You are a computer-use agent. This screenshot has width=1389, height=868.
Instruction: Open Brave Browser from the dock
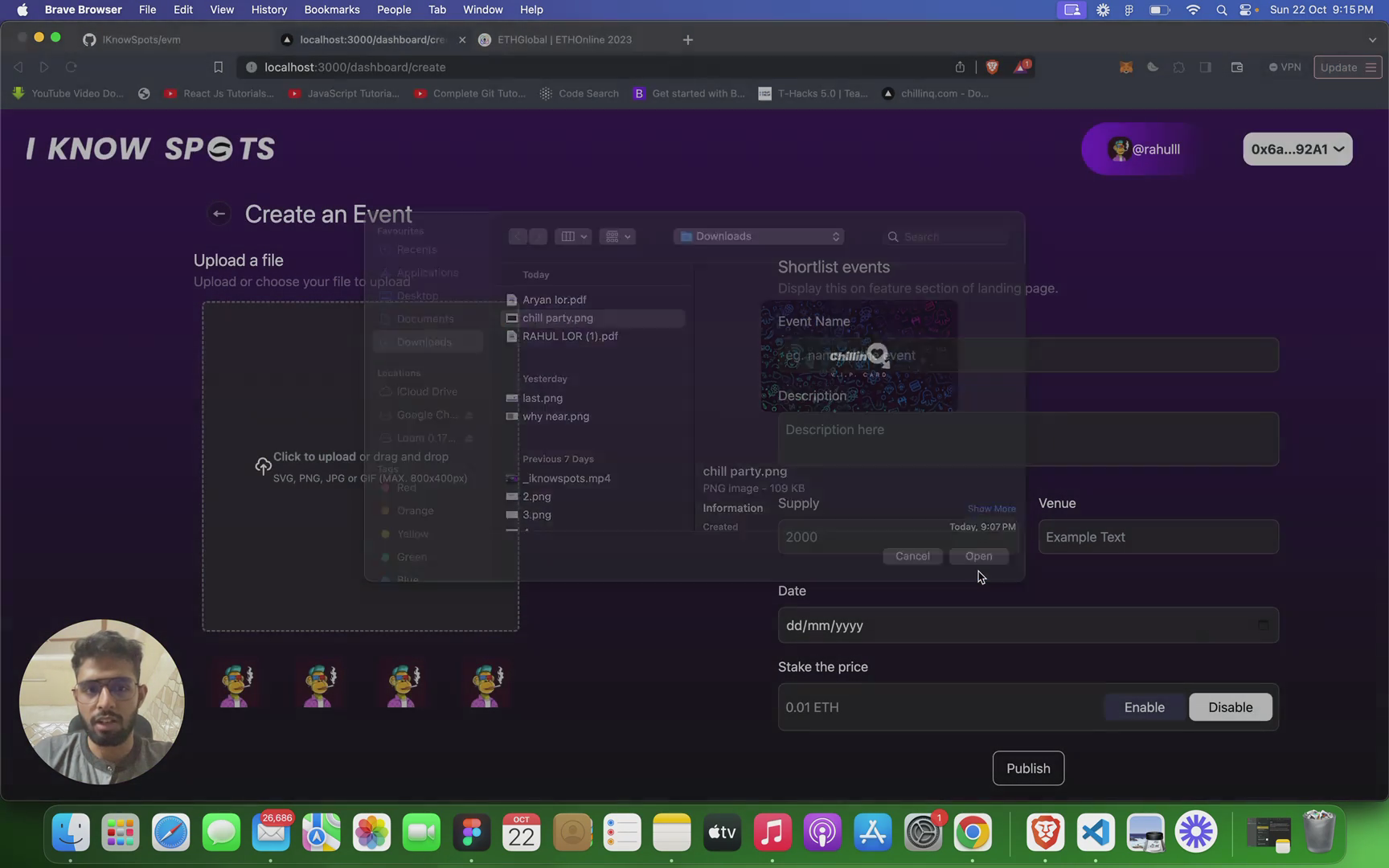1045,833
